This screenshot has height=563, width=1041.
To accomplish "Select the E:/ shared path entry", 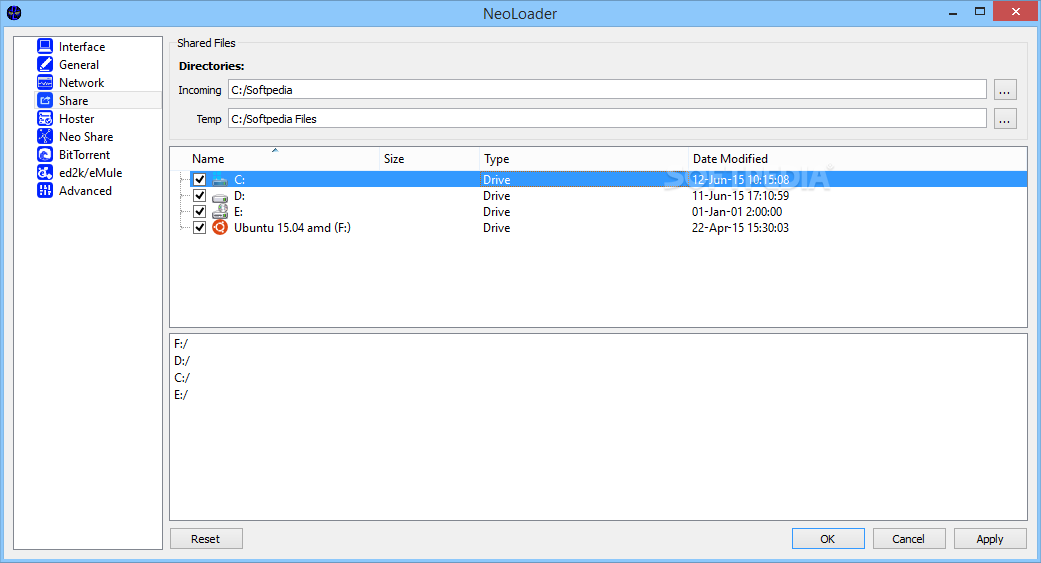I will pyautogui.click(x=181, y=394).
